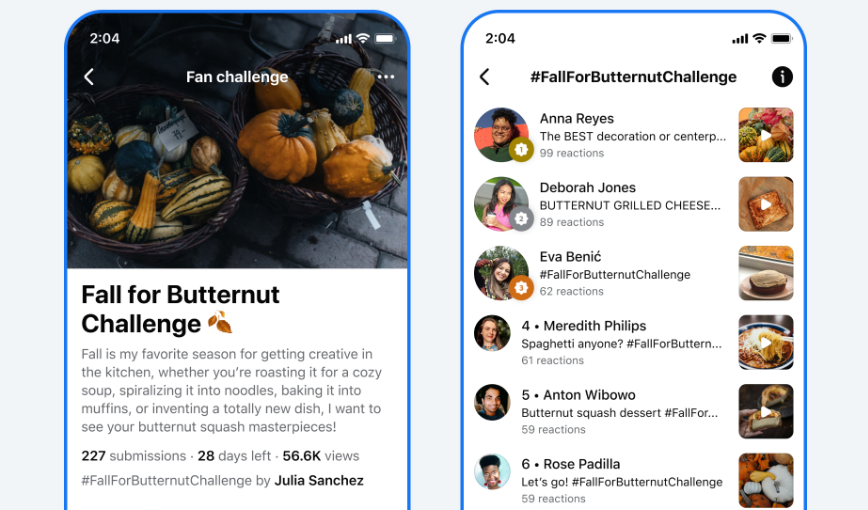Open Rose Padilla's pumpkin photo thumbnail
Image resolution: width=868 pixels, height=510 pixels.
766,481
